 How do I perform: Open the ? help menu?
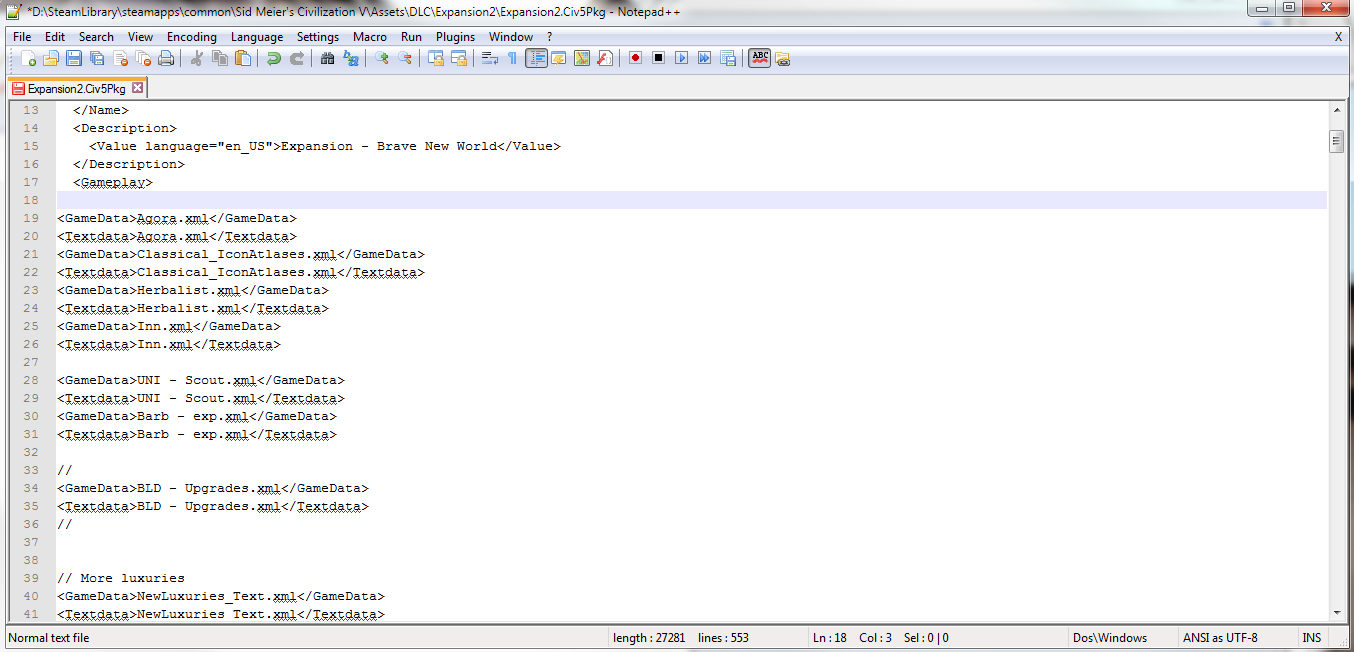coord(549,37)
